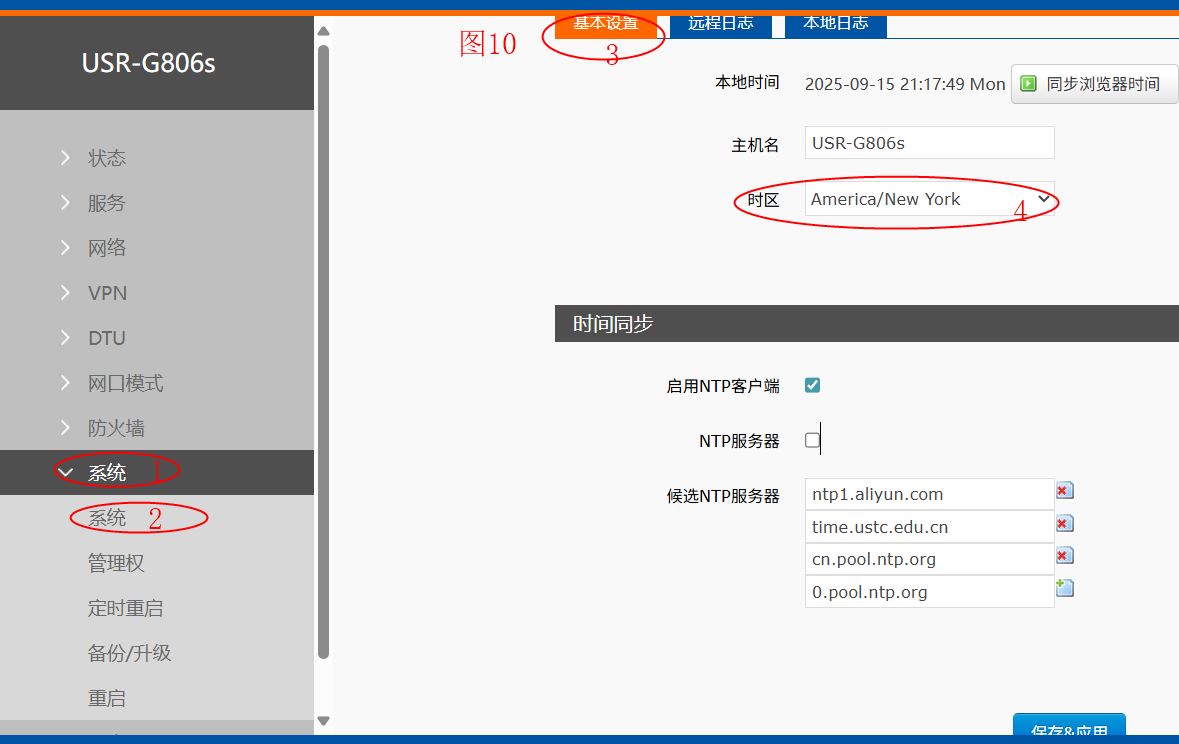Image resolution: width=1179 pixels, height=744 pixels.
Task: Open the 管理权 submenu item
Action: click(116, 563)
